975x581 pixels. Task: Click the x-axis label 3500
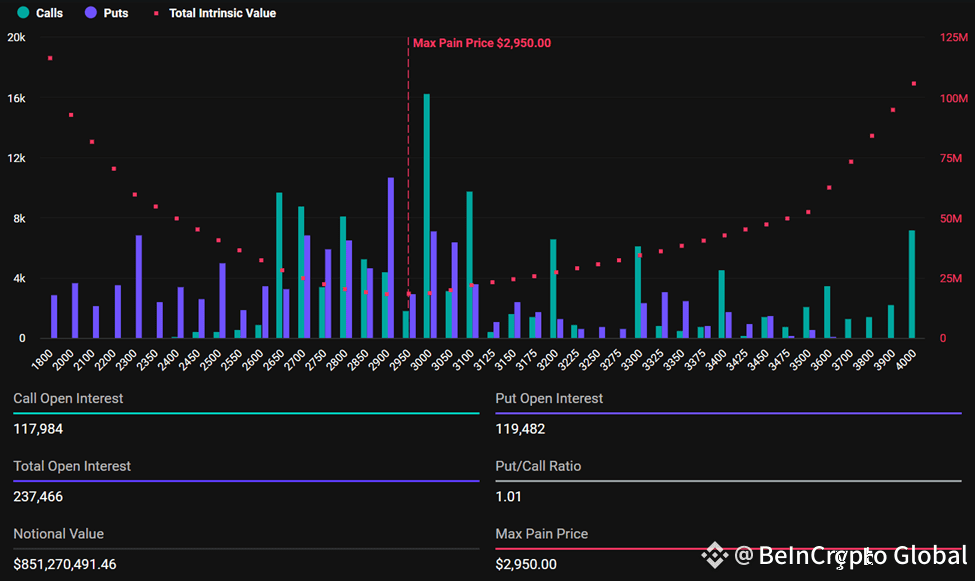coord(802,360)
